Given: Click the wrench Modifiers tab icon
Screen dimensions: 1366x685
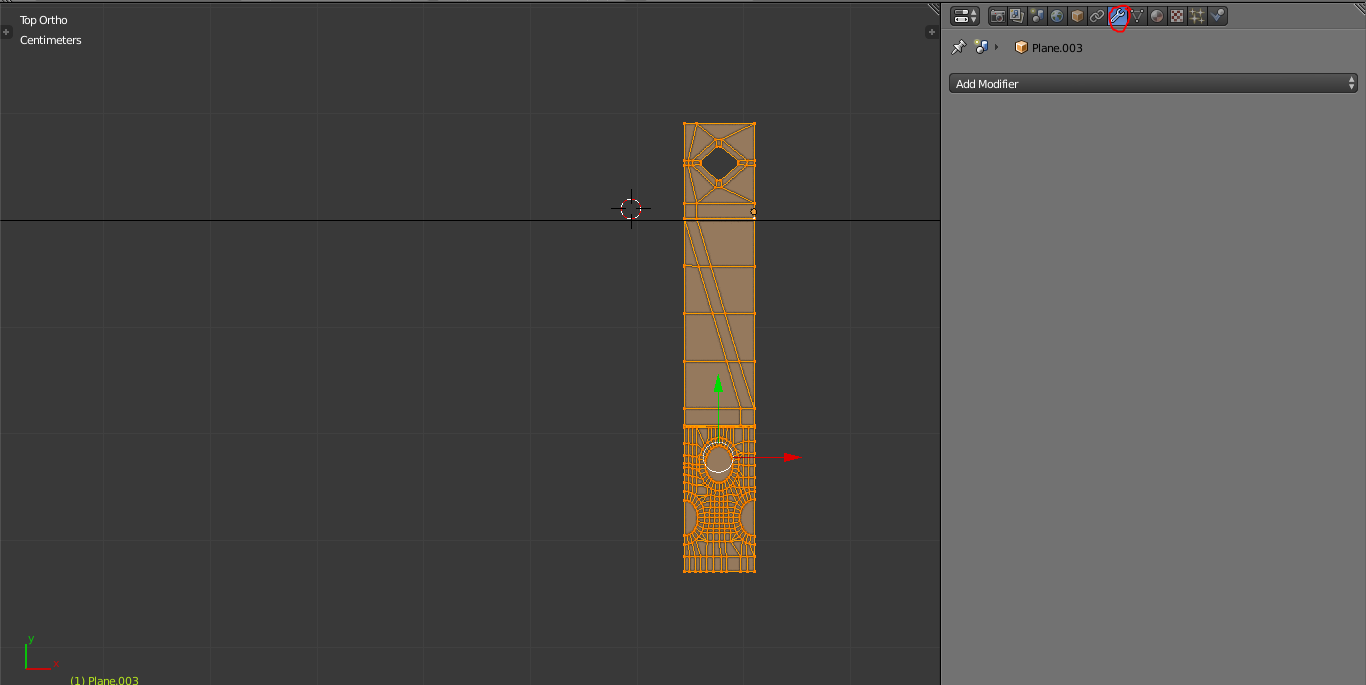Looking at the screenshot, I should pos(1117,15).
